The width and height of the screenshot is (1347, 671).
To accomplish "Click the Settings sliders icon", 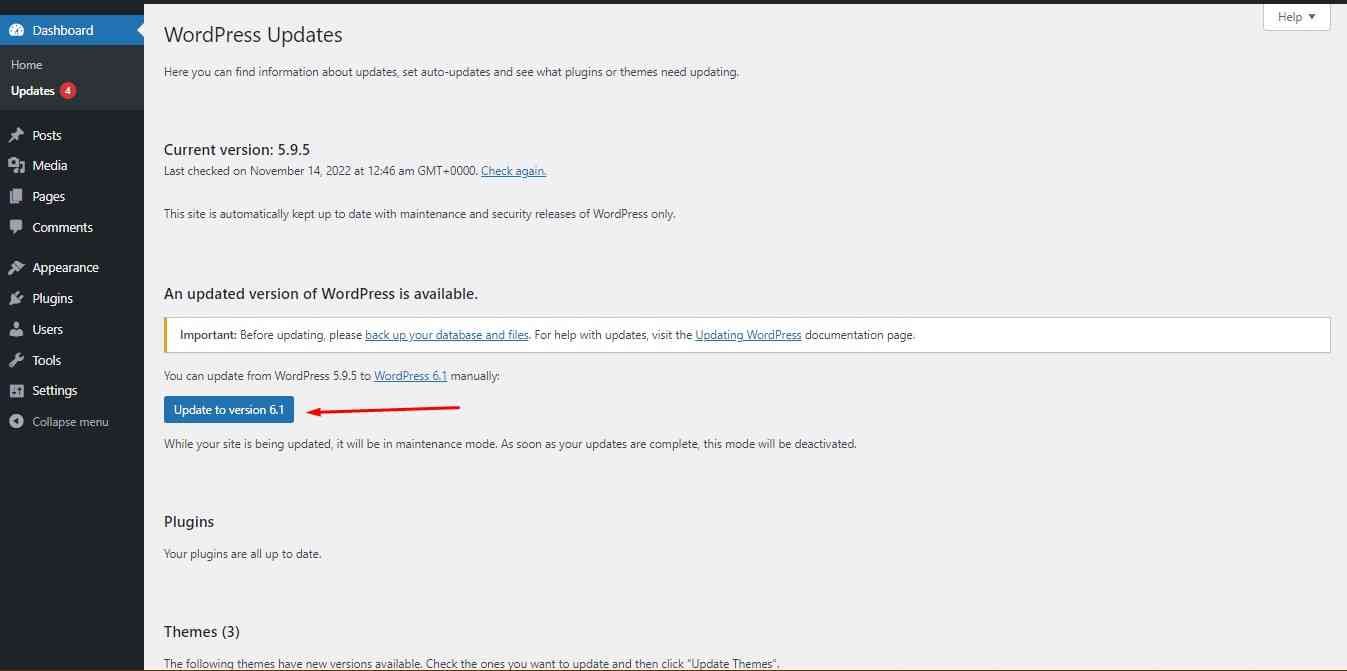I will click(x=16, y=390).
